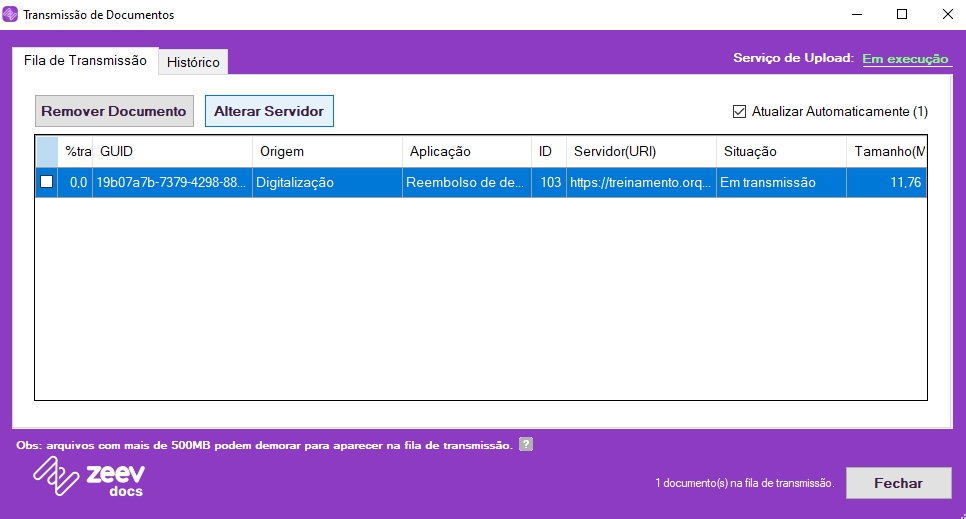Screen dimensions: 966x519
Task: Click the Zeev docs logo
Action: point(89,477)
